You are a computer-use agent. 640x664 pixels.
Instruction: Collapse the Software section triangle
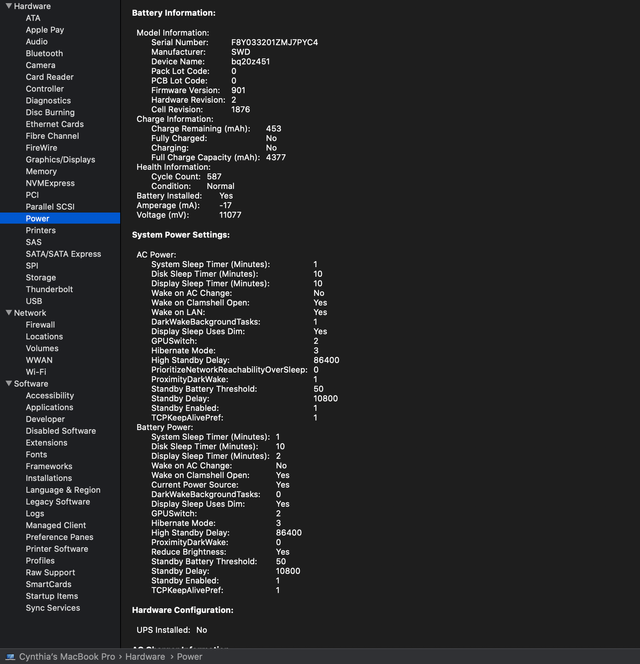(x=8, y=384)
